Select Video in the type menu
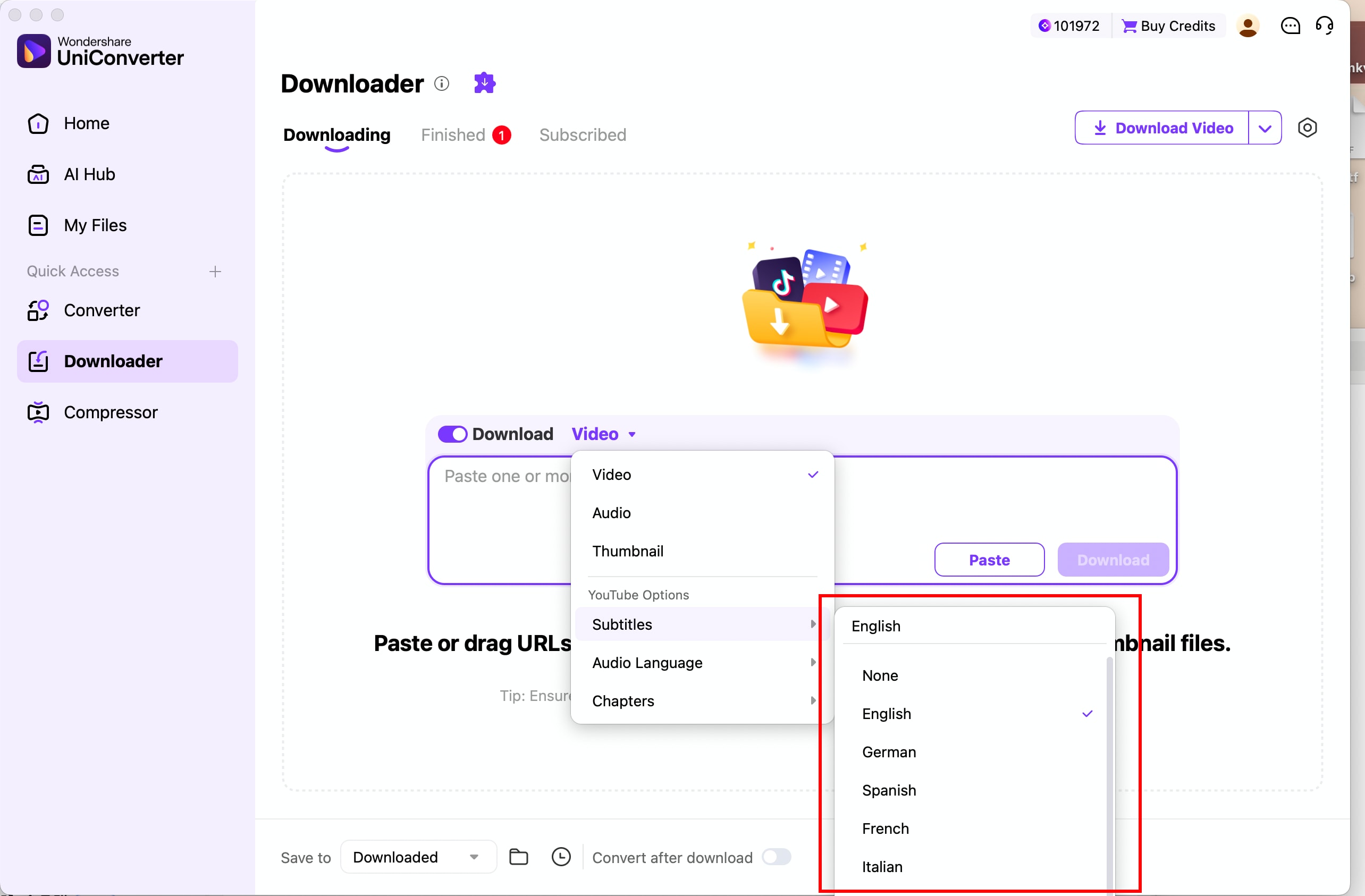Viewport: 1365px width, 896px height. coord(703,475)
